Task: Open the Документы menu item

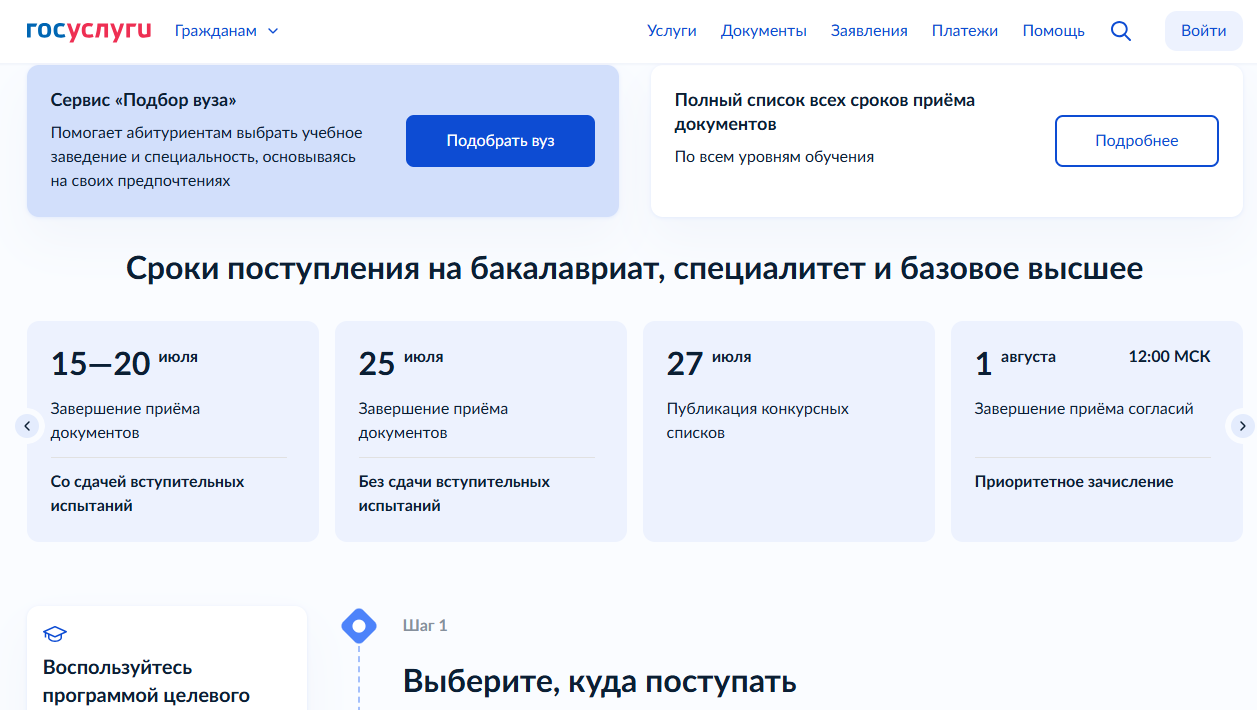Action: point(764,31)
